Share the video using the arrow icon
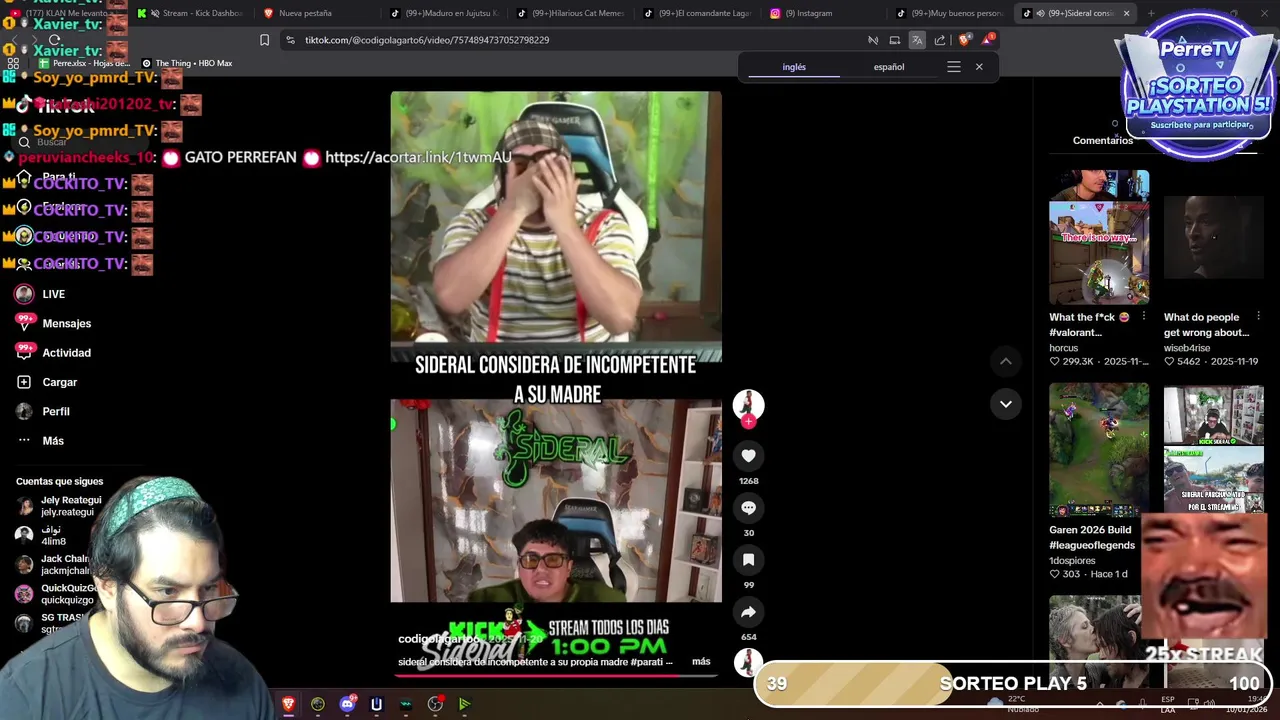This screenshot has height=720, width=1280. 748,612
